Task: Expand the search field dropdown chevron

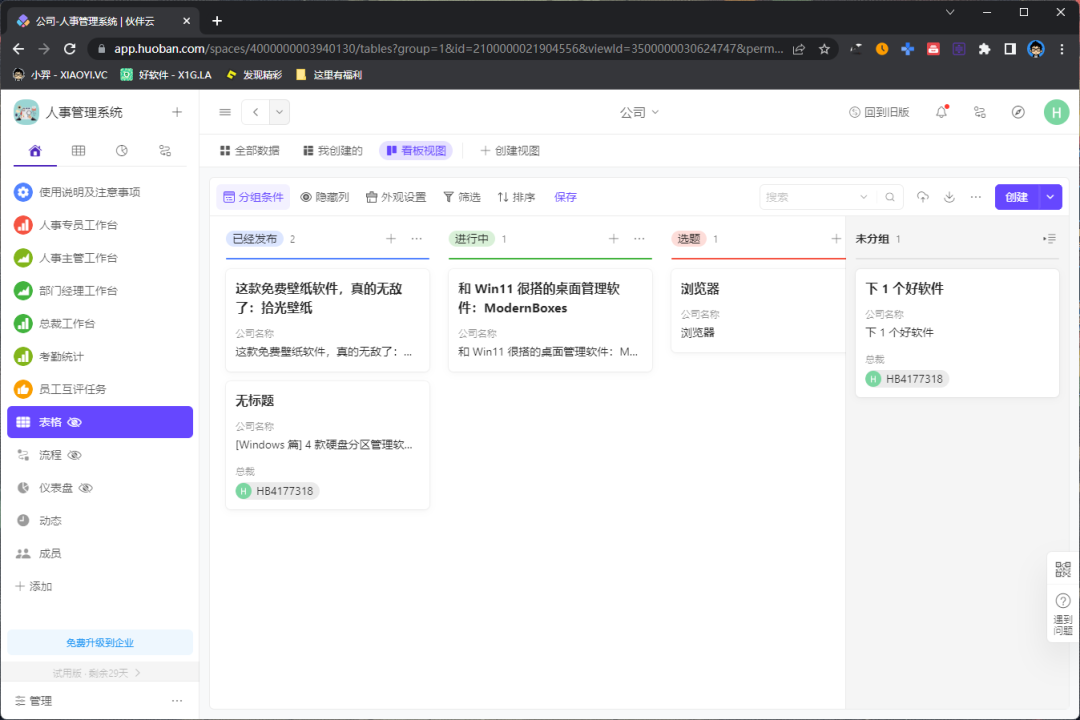Action: [x=864, y=197]
